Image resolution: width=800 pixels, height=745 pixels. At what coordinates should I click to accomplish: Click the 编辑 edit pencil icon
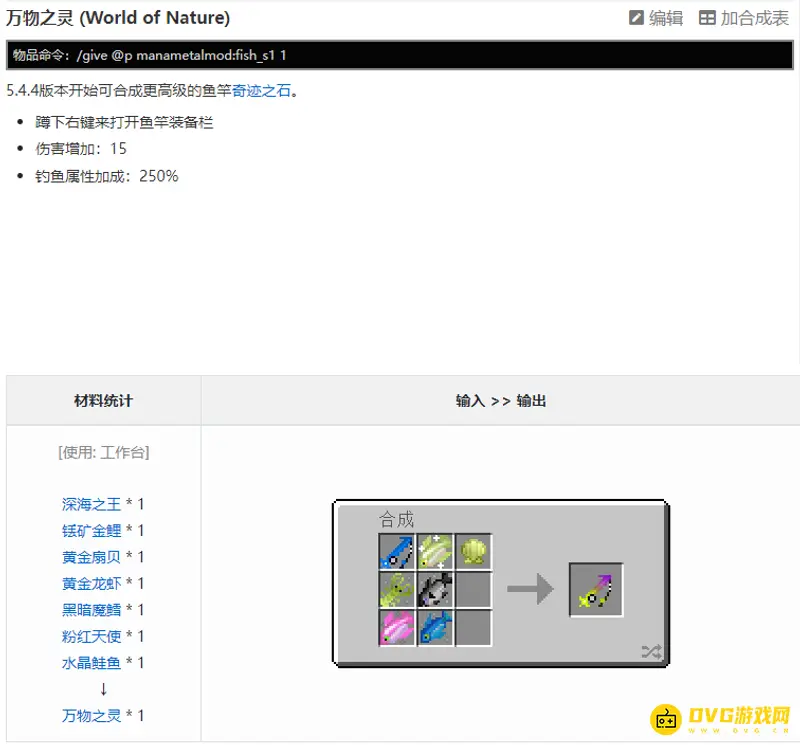click(636, 18)
